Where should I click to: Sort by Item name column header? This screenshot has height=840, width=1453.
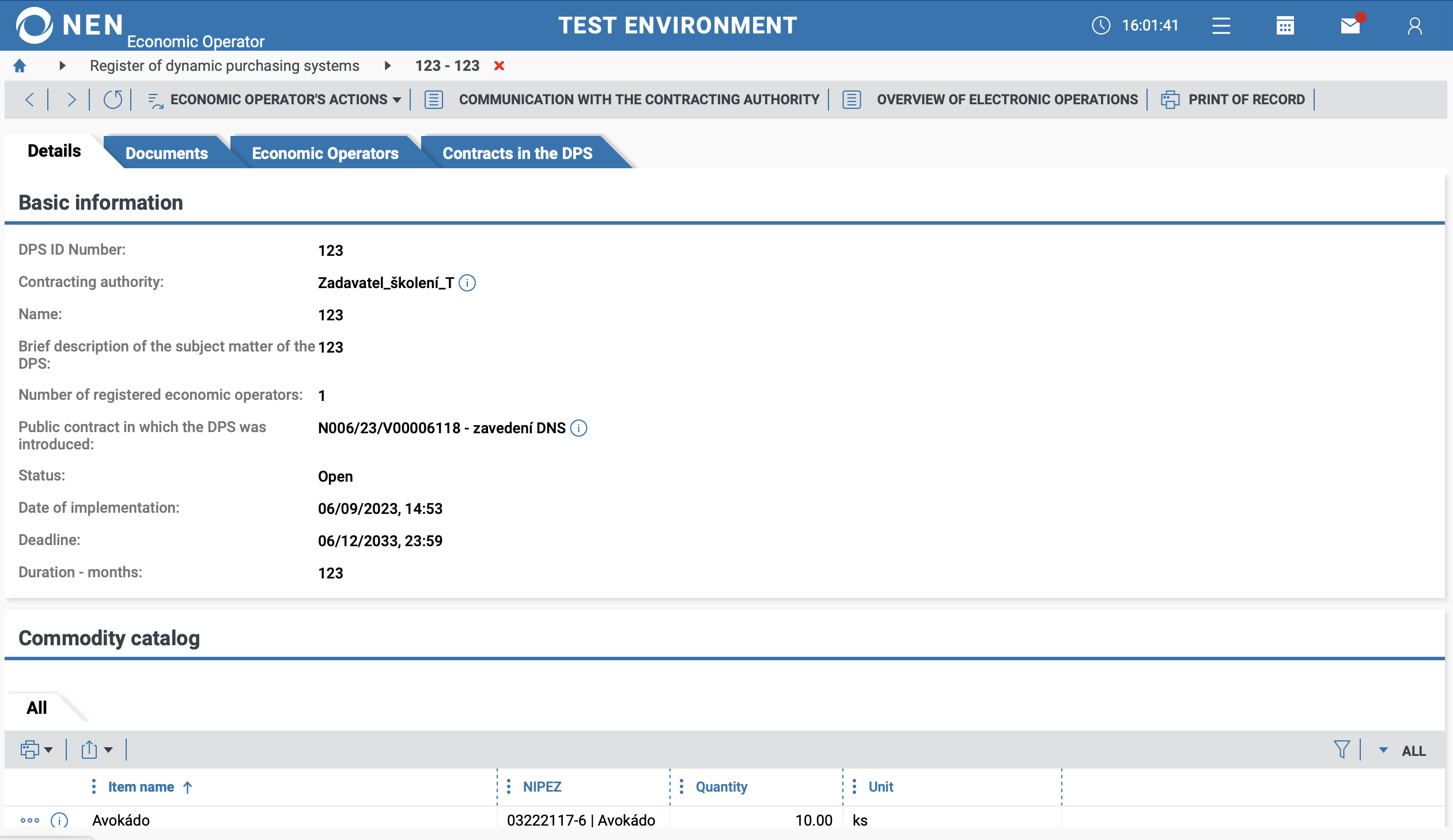141,787
